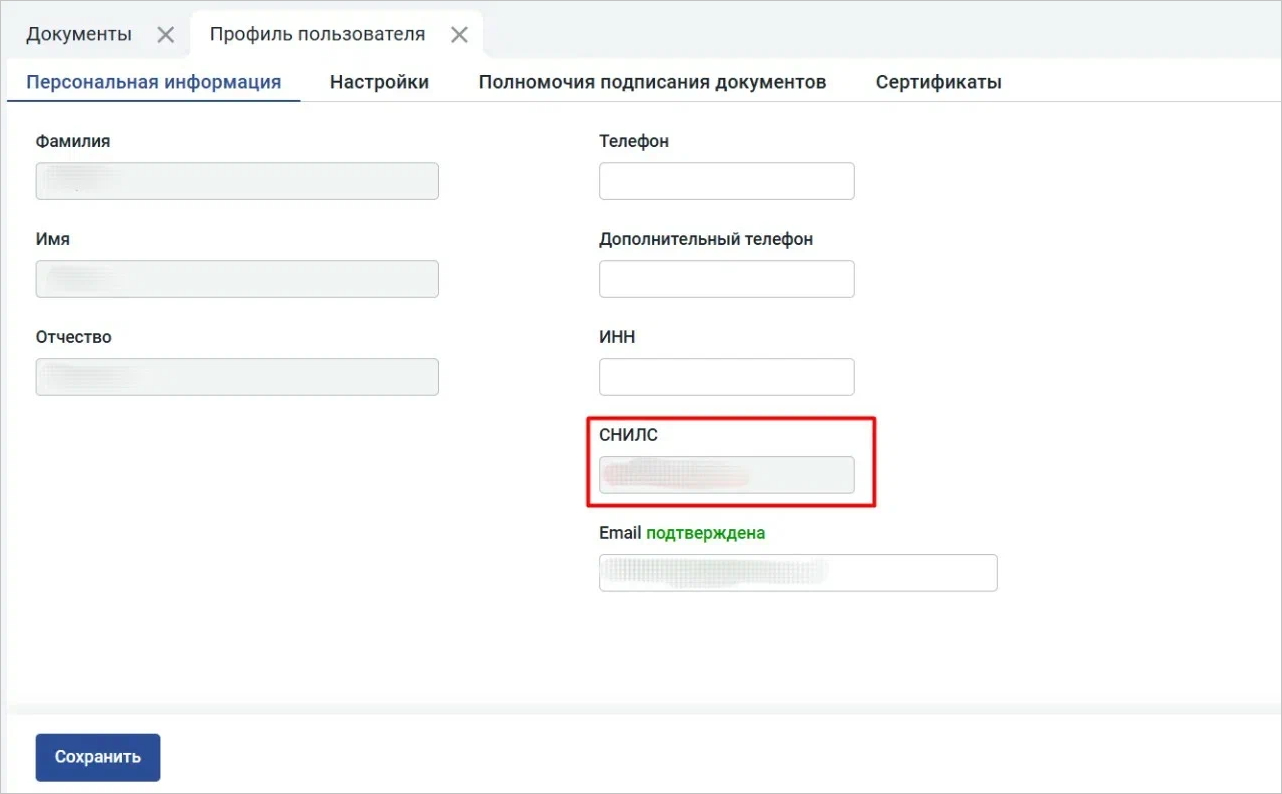Click the Дополнительный телефон label text
The width and height of the screenshot is (1282, 794).
[705, 239]
